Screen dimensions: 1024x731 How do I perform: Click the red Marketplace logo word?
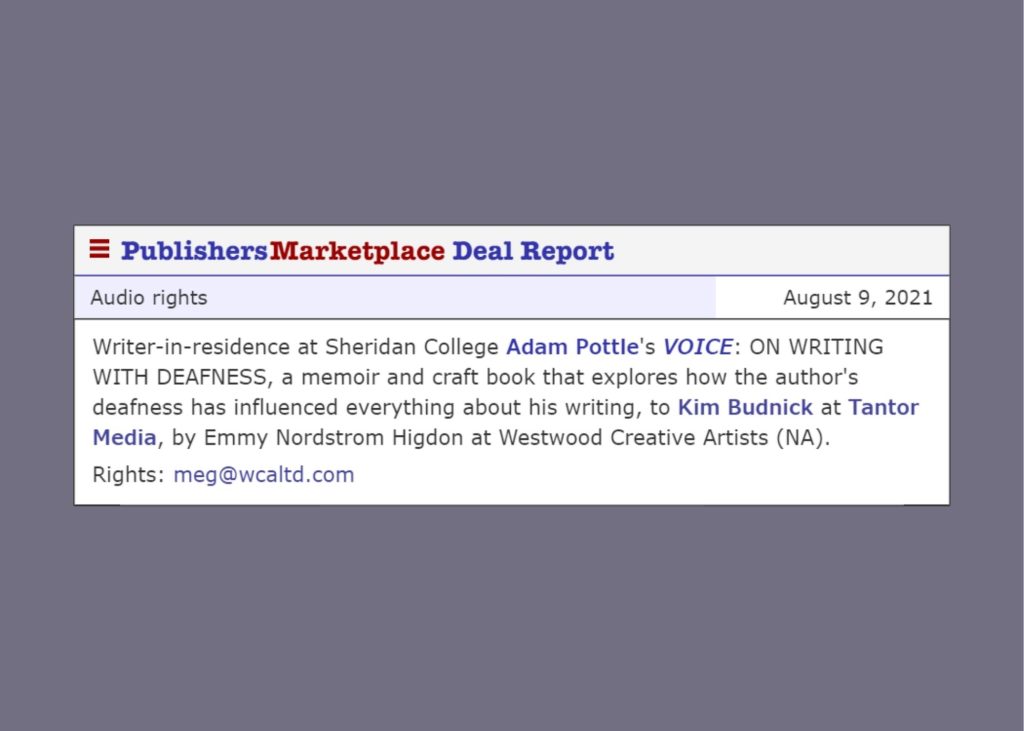(x=357, y=251)
